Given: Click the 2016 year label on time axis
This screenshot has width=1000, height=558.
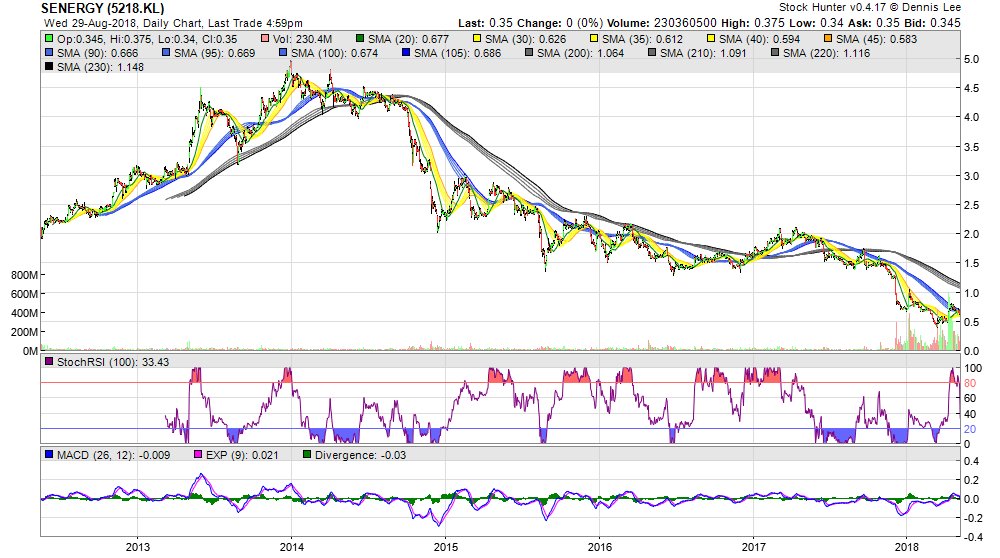Looking at the screenshot, I should point(599,547).
